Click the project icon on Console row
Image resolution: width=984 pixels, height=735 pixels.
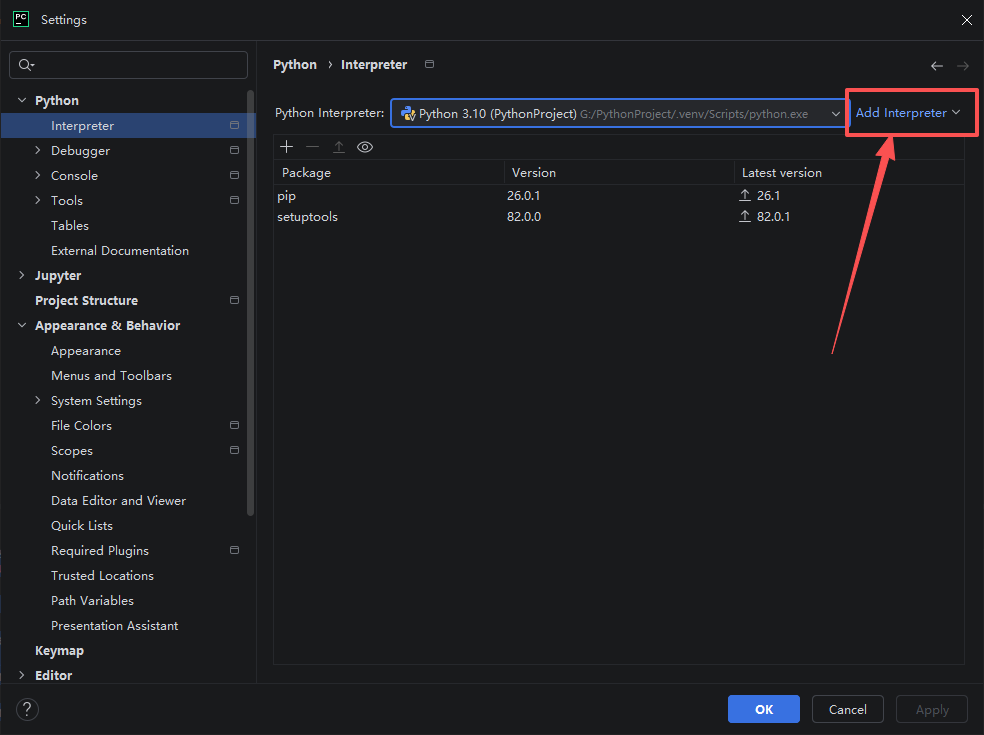(x=234, y=175)
